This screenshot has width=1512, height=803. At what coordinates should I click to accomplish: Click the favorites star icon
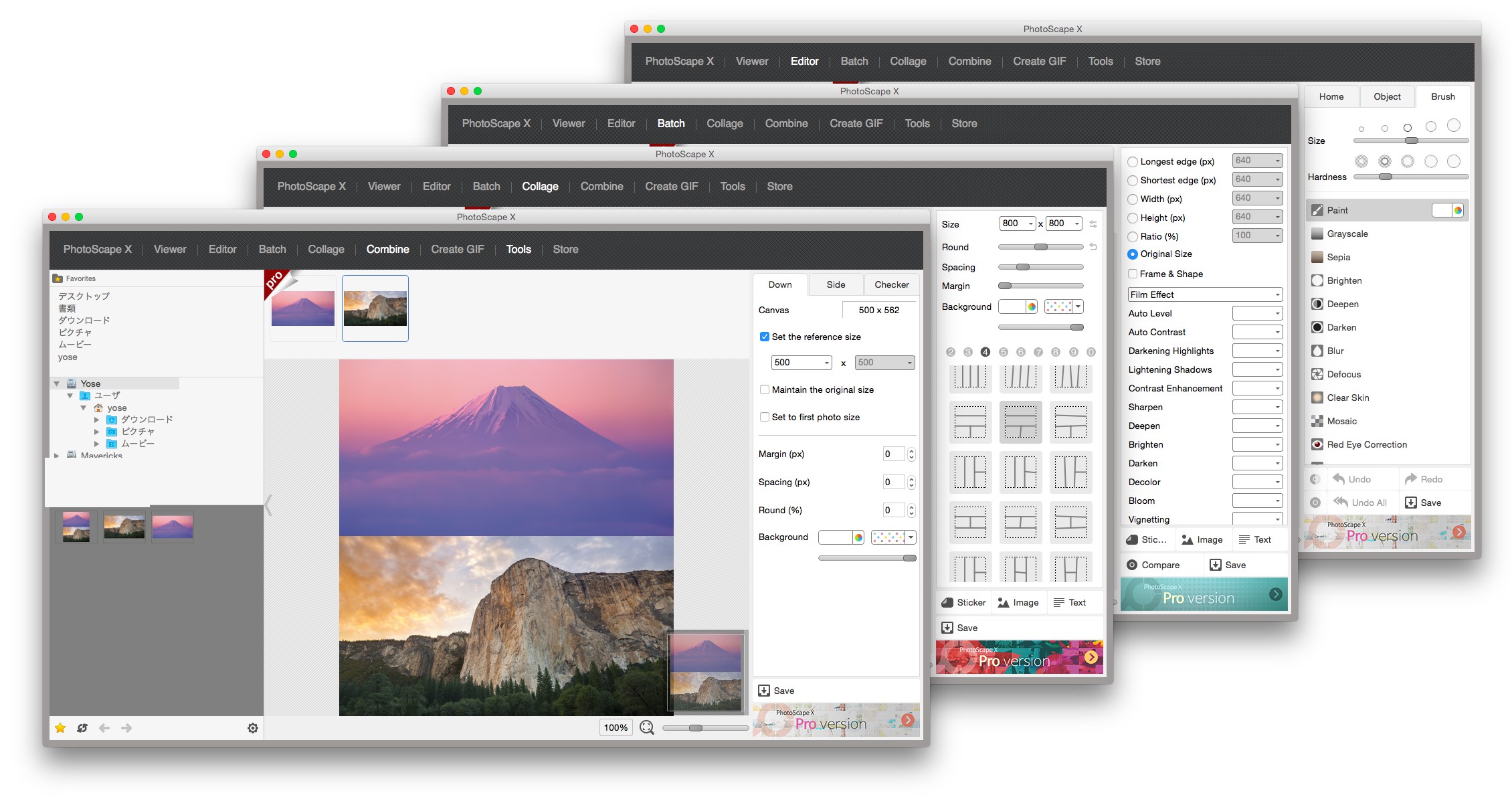coord(60,728)
